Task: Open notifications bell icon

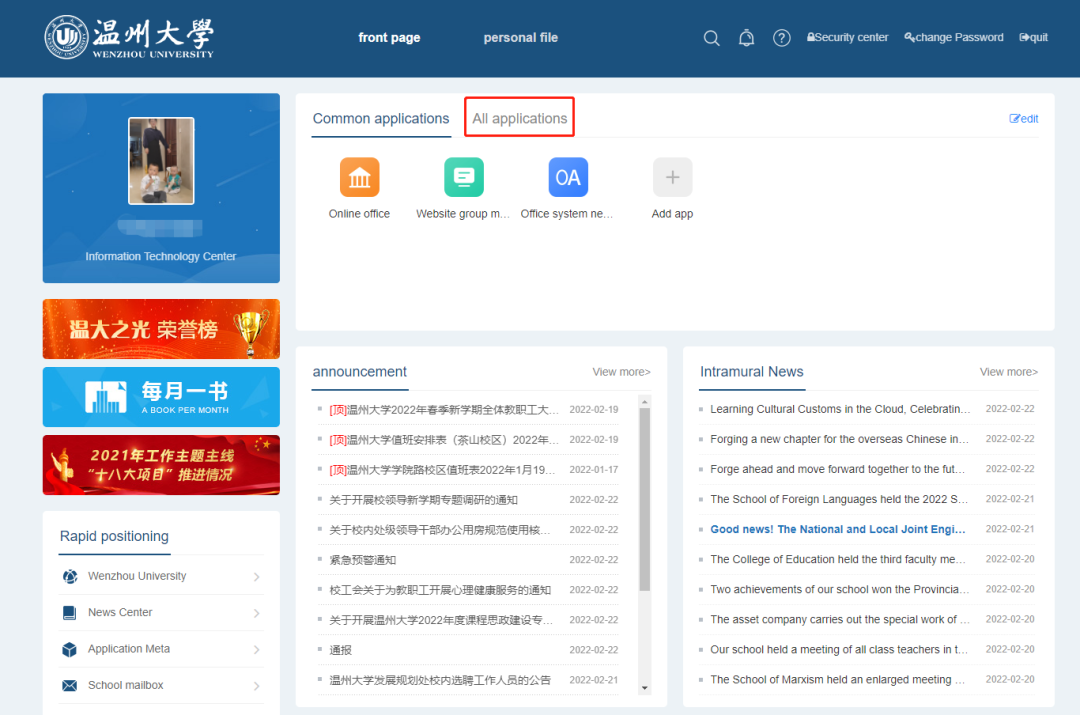Action: click(x=747, y=38)
